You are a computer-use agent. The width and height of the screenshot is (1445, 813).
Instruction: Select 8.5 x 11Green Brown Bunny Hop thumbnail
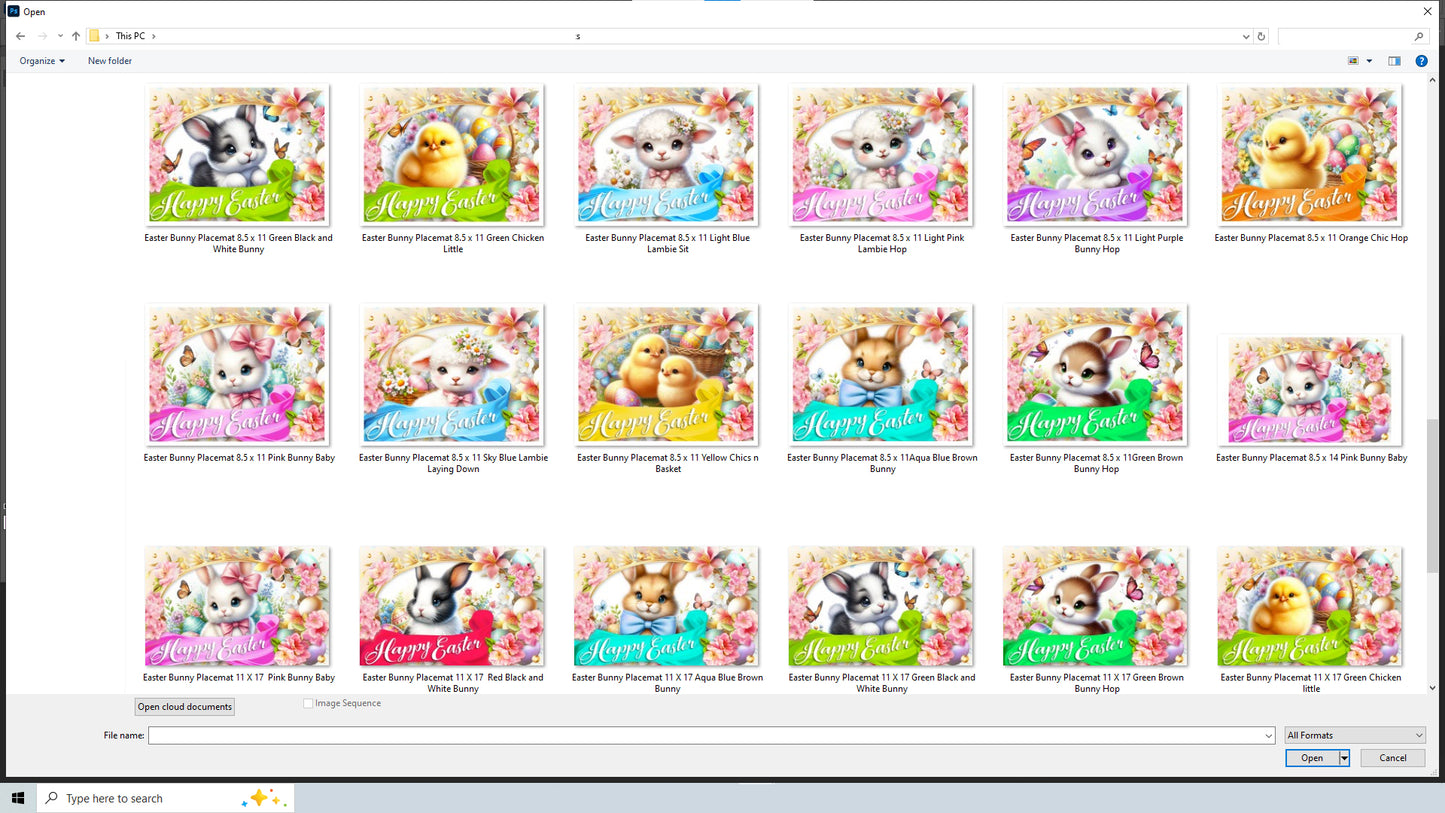click(1095, 375)
